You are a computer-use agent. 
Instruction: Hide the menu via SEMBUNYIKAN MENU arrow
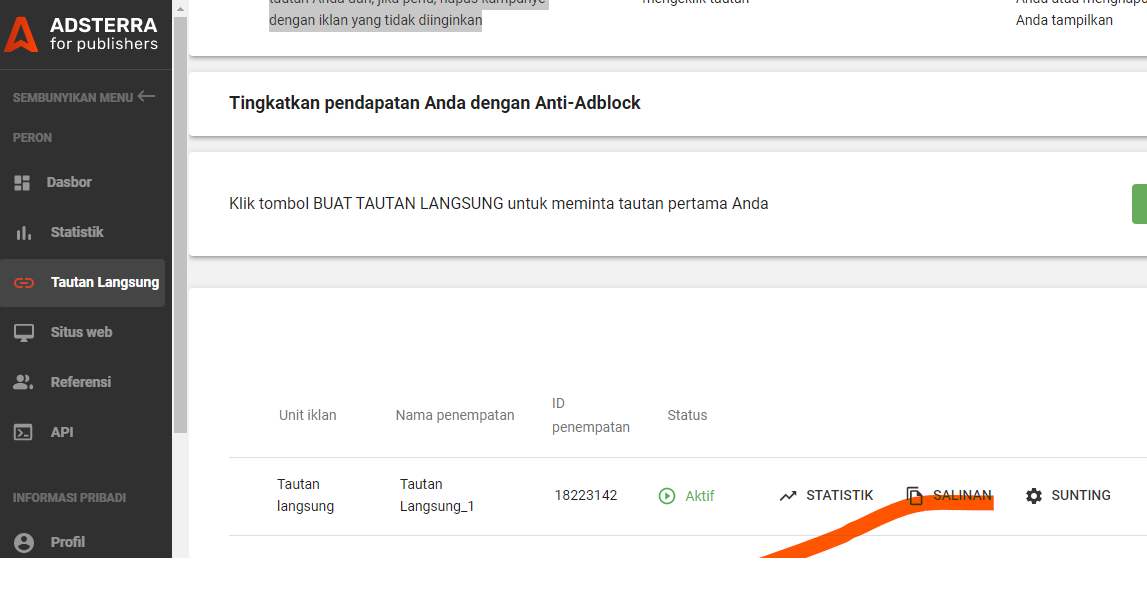(146, 96)
